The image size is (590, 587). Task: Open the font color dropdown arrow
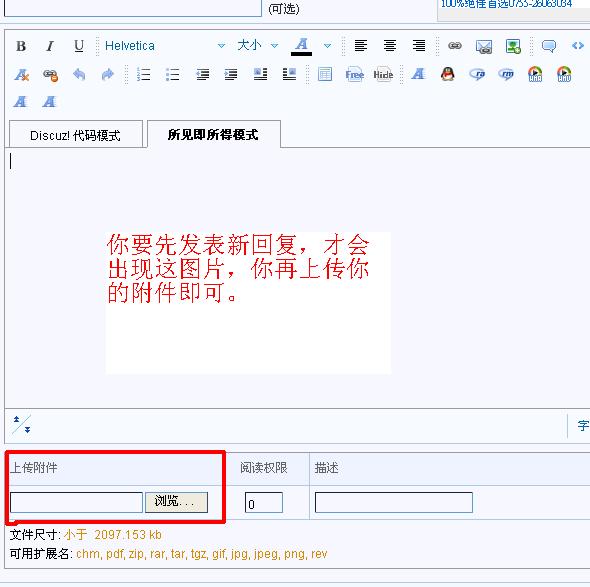pyautogui.click(x=328, y=46)
